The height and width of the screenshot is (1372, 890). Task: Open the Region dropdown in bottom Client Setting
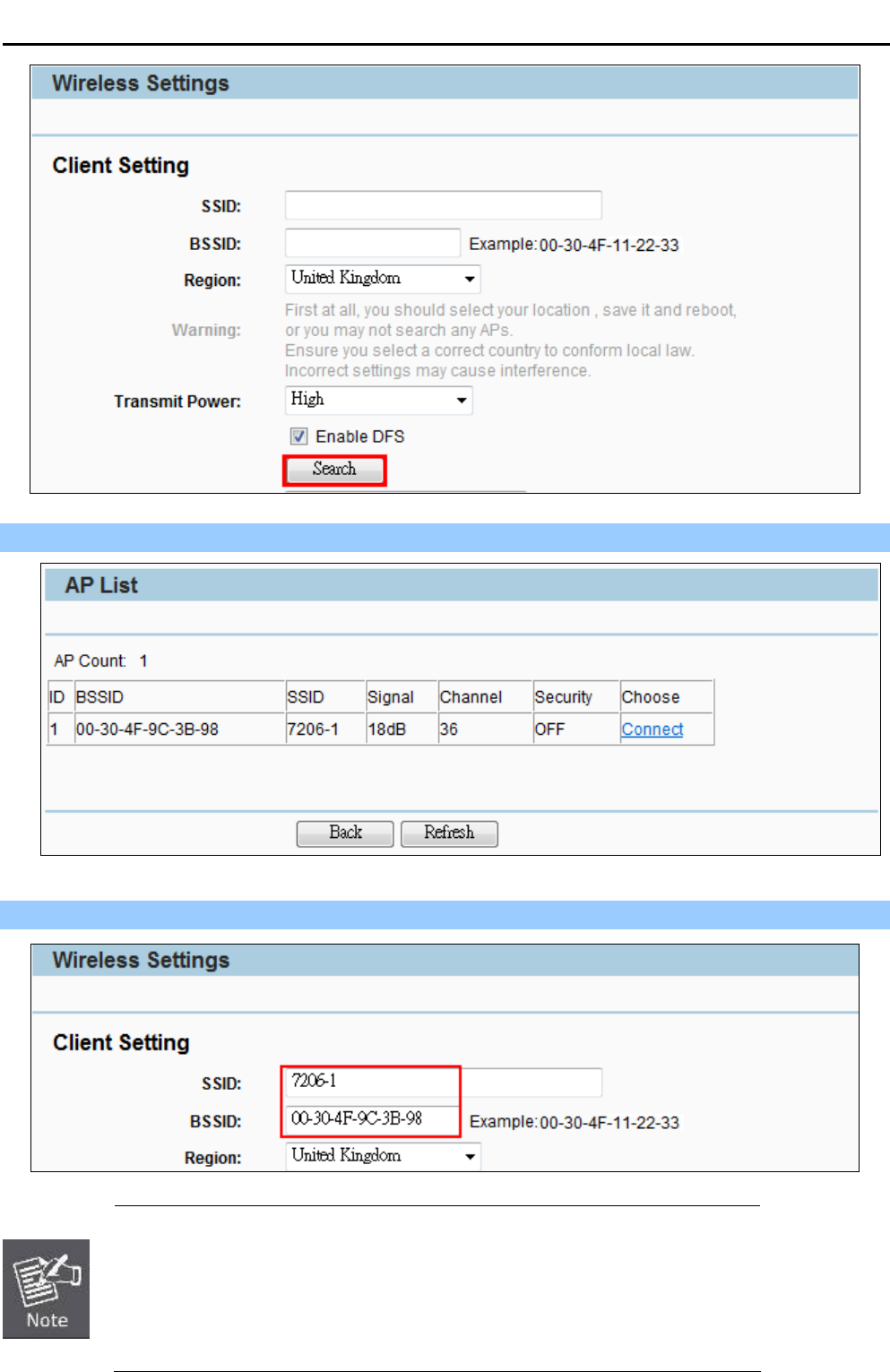click(x=383, y=1156)
